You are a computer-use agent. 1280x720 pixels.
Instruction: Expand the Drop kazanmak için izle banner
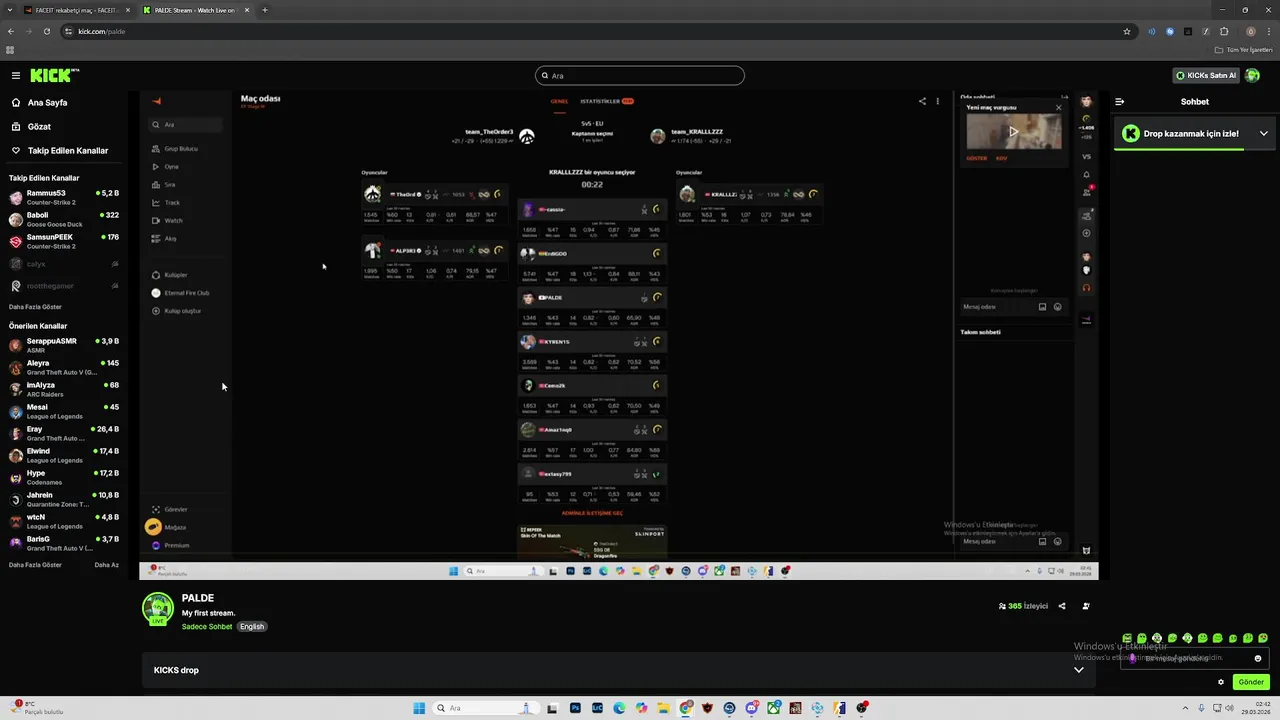(1264, 133)
